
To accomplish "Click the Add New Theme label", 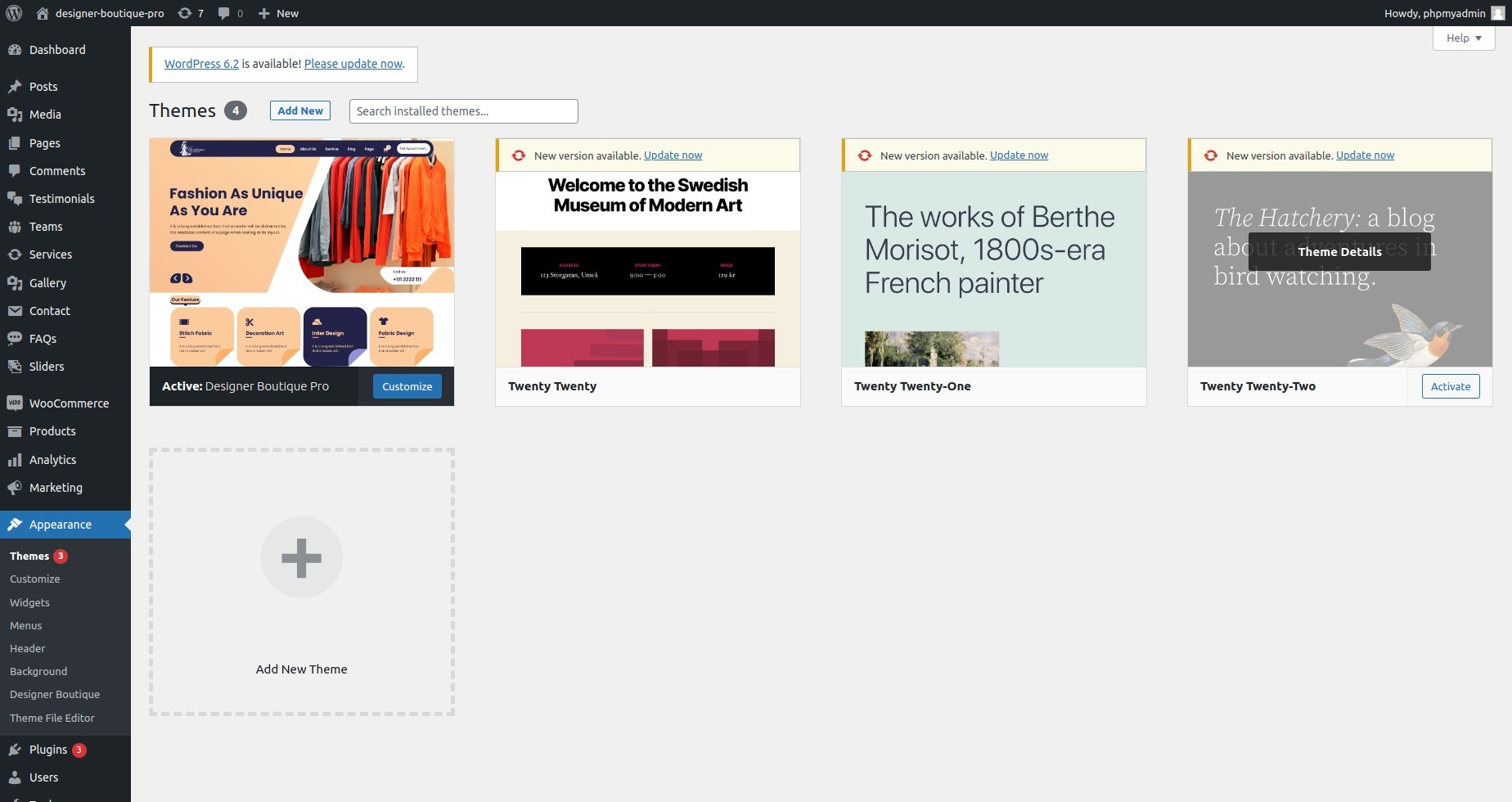I will point(301,669).
